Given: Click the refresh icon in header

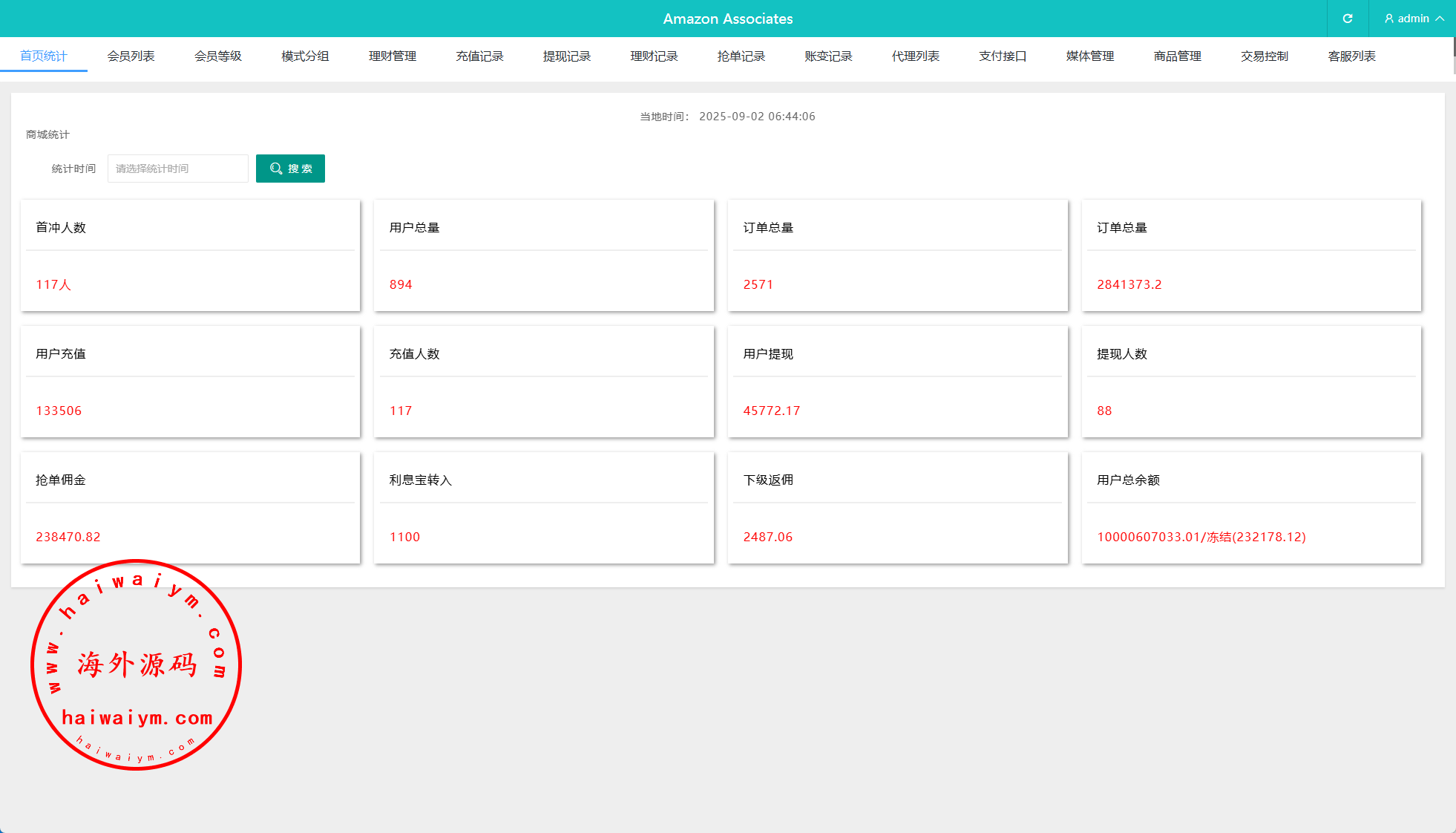Looking at the screenshot, I should tap(1347, 19).
